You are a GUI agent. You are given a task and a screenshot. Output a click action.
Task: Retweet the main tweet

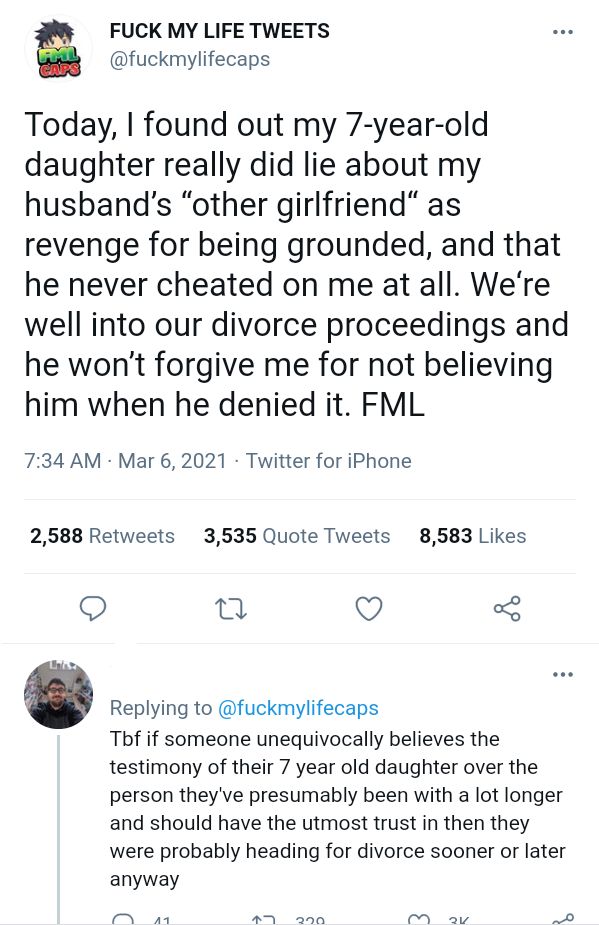pos(231,608)
